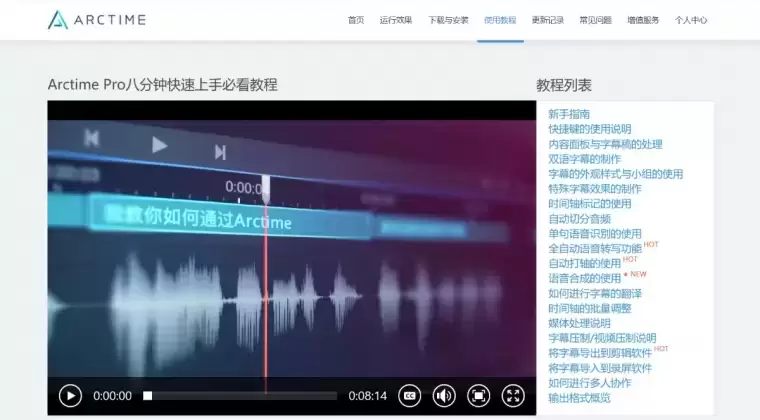
Task: Open 输出格式概览 tutorial
Action: (x=579, y=398)
